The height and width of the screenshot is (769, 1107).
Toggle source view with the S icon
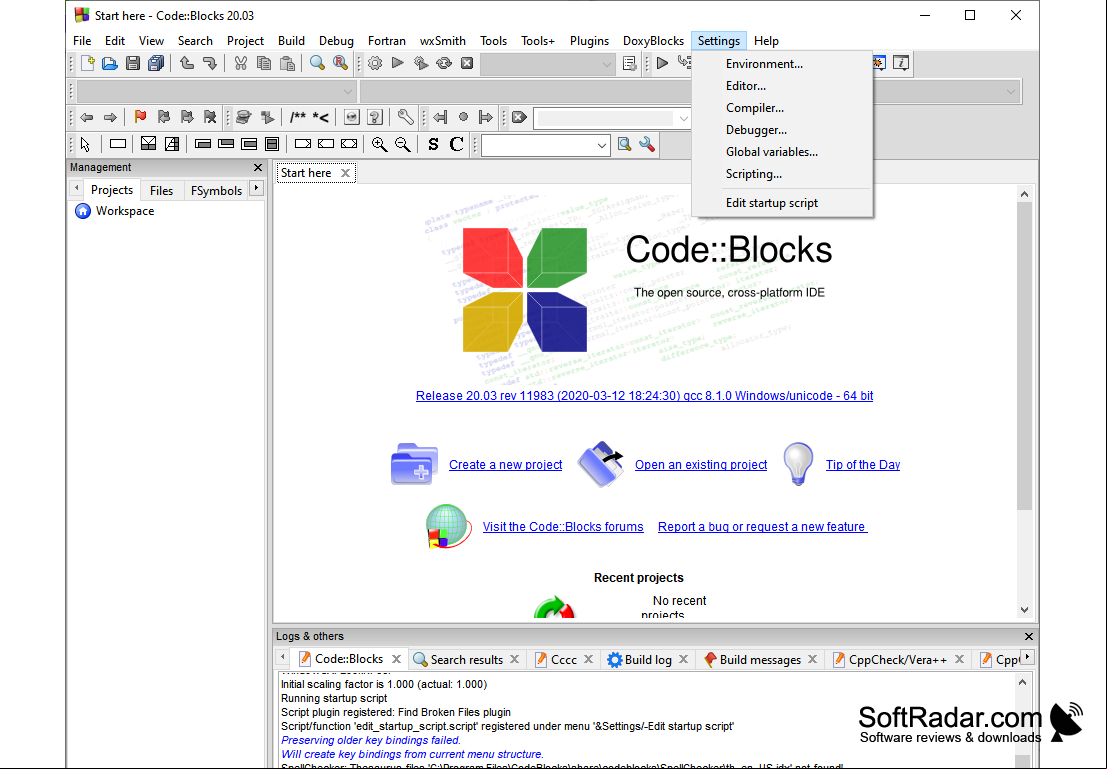tap(433, 145)
